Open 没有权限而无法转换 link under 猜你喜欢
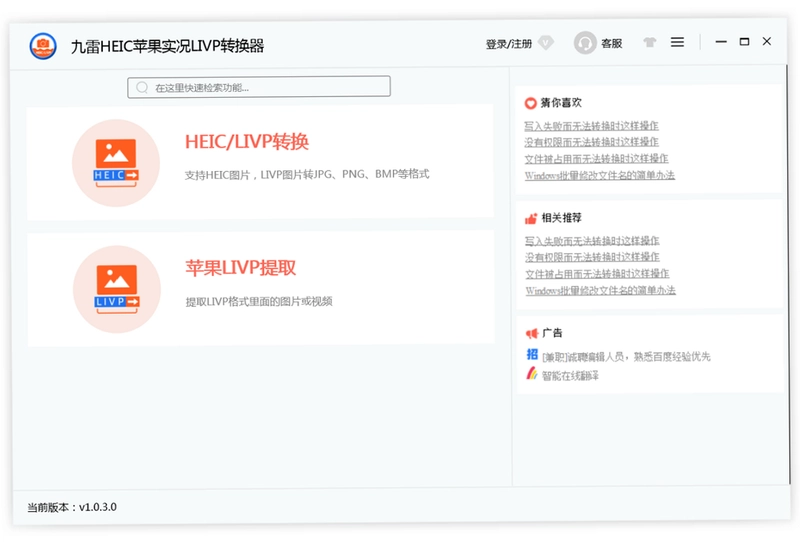Image resolution: width=800 pixels, height=542 pixels. point(591,142)
